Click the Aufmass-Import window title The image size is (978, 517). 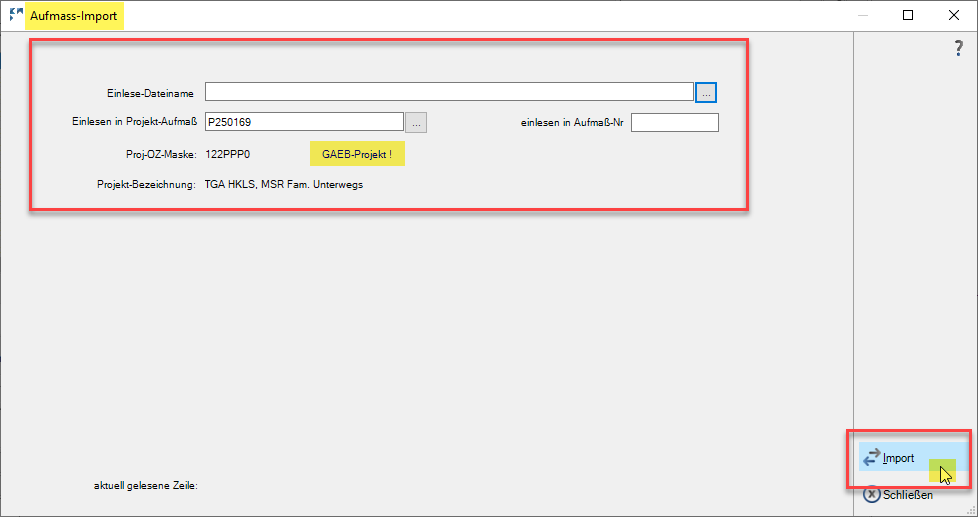pos(74,16)
